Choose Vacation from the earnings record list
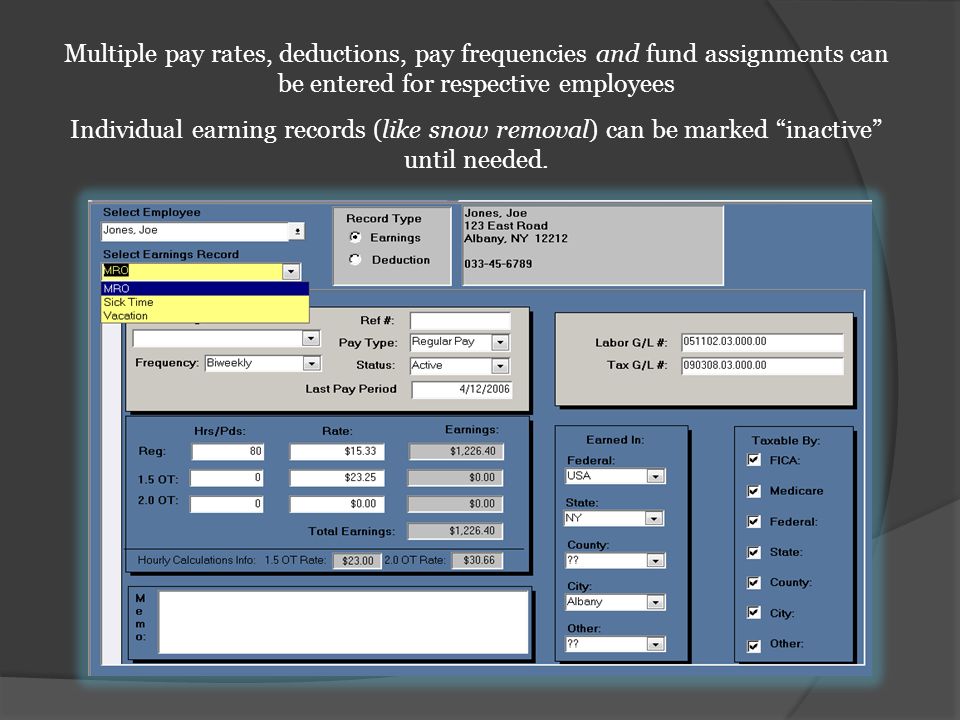 pos(204,315)
